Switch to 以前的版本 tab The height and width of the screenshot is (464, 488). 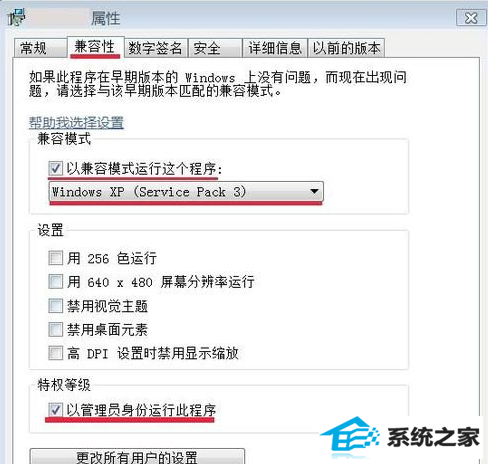346,48
